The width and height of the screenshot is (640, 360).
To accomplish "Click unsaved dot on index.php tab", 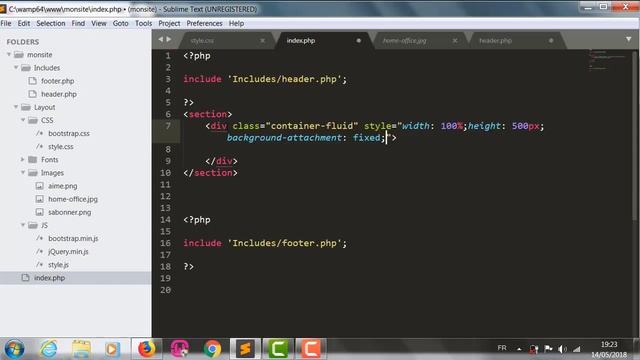I will tap(358, 40).
